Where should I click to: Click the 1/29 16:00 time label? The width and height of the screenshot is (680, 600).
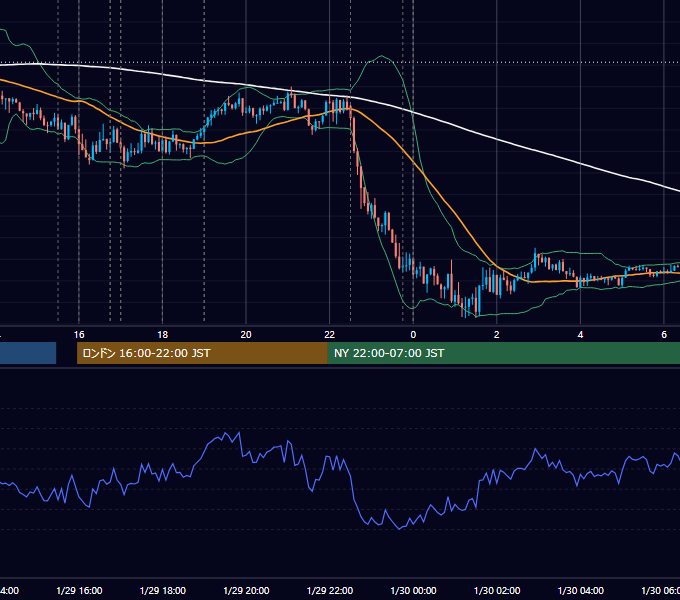pos(79,591)
